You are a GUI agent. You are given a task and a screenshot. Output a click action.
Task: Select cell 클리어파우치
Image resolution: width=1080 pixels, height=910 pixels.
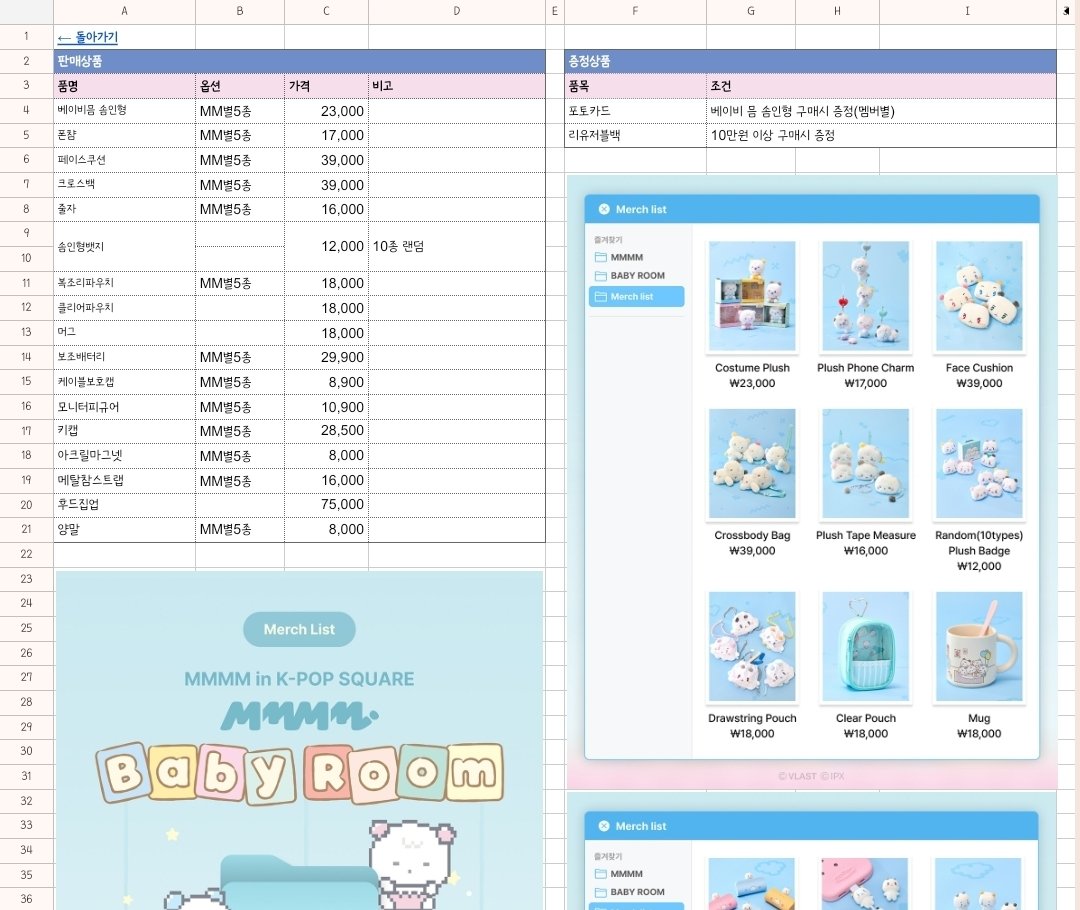click(124, 308)
